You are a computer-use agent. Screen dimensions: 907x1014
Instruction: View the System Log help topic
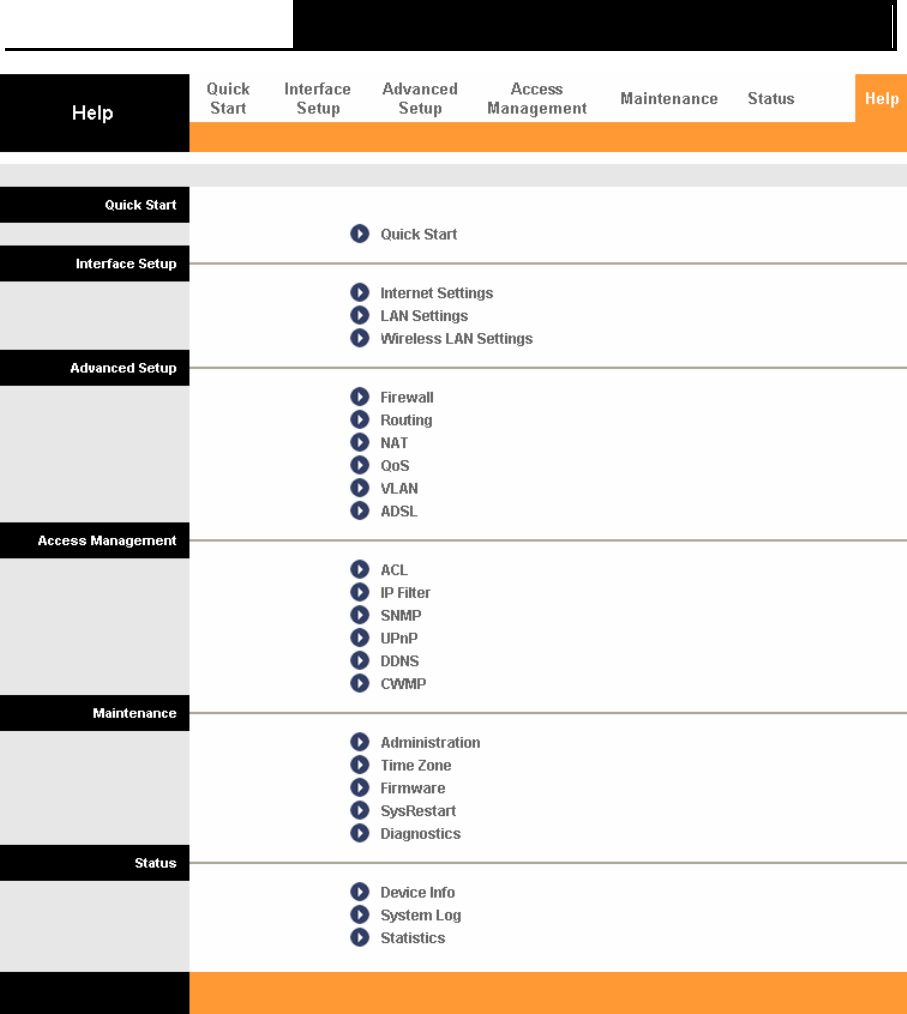click(420, 915)
